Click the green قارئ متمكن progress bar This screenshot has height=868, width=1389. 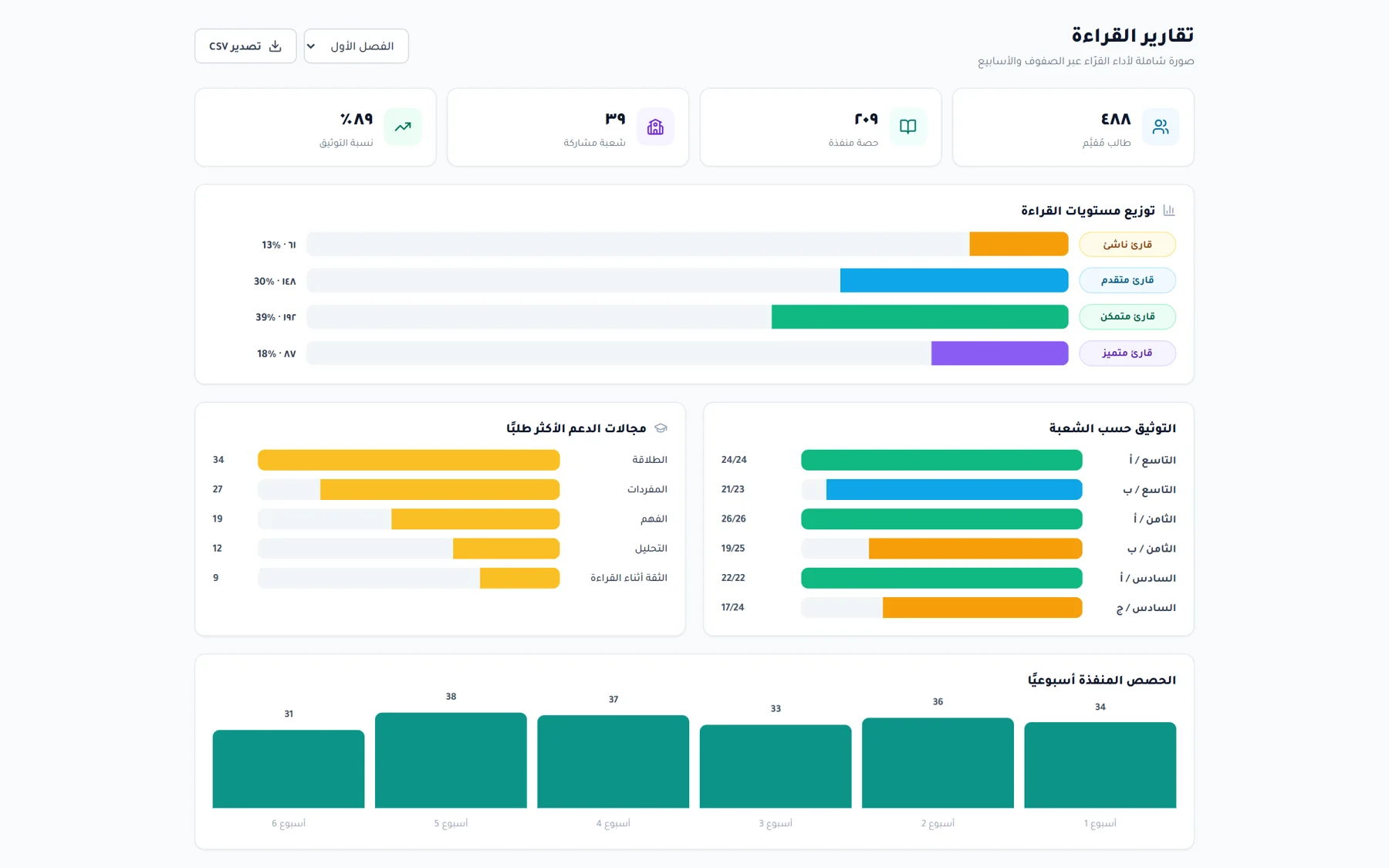(x=920, y=316)
